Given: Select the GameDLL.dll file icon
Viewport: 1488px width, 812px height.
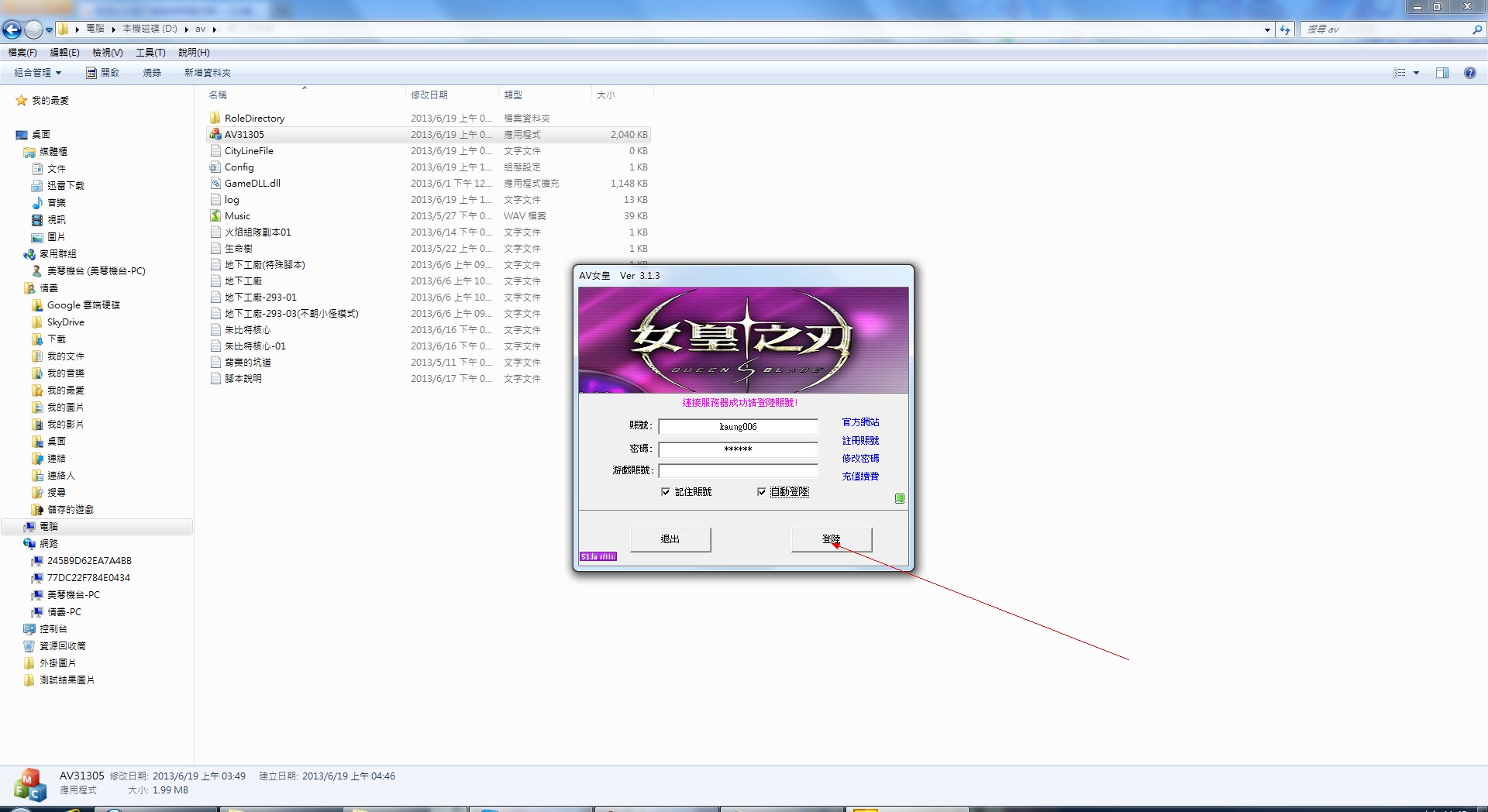Looking at the screenshot, I should (x=215, y=183).
